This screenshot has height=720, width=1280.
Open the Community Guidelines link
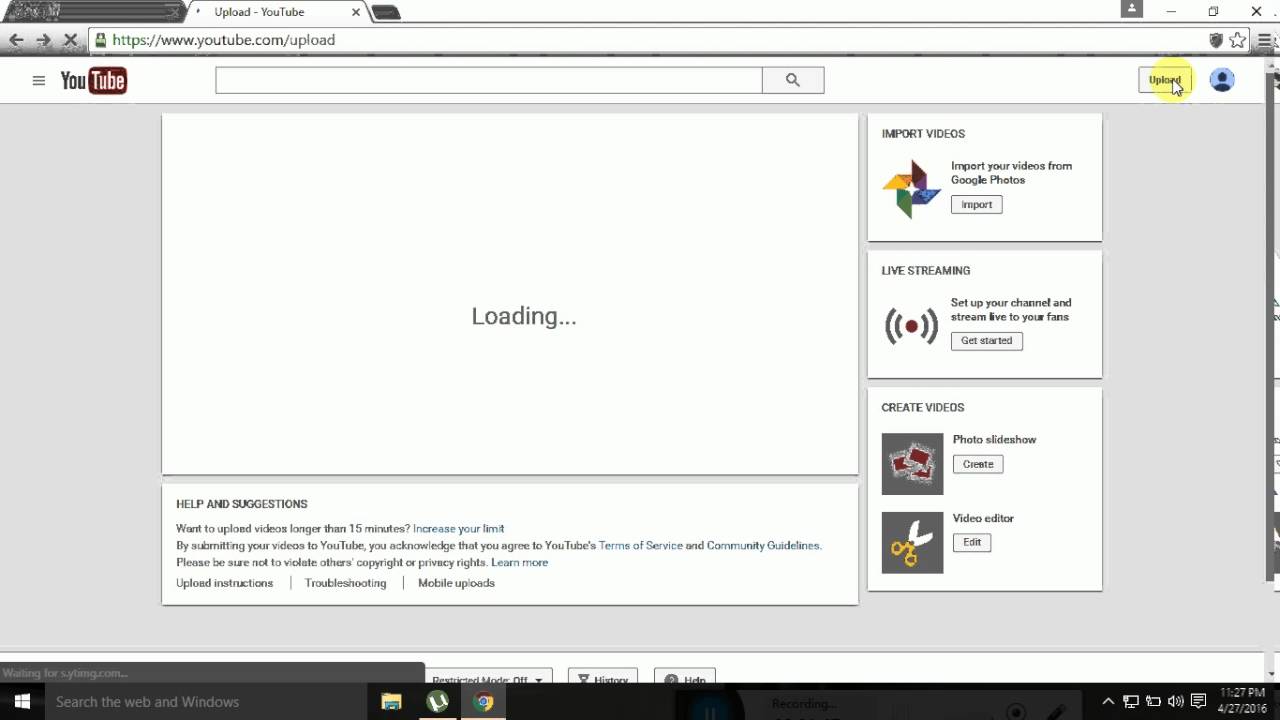(x=764, y=545)
